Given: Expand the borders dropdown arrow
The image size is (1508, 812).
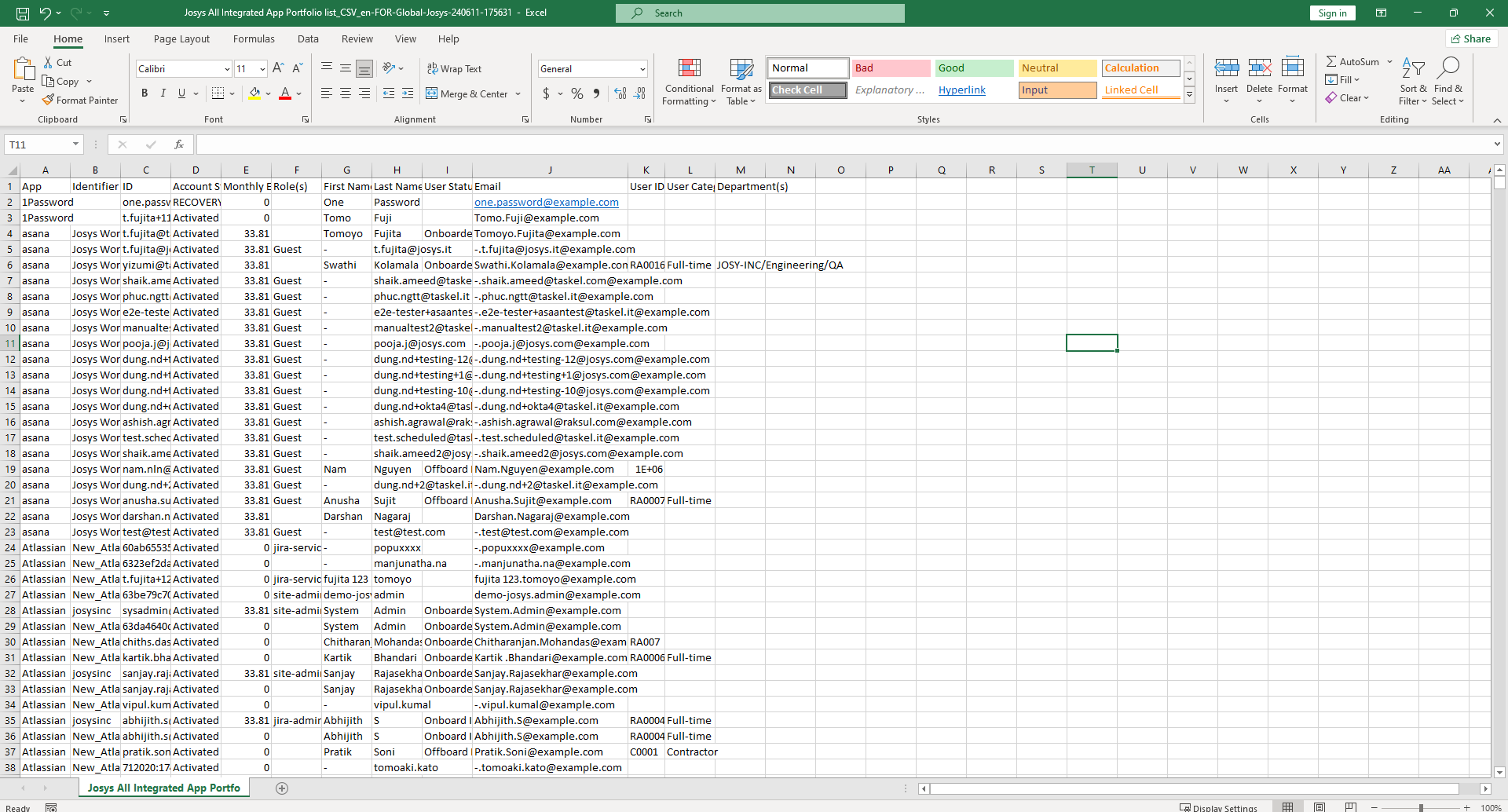Looking at the screenshot, I should (232, 93).
